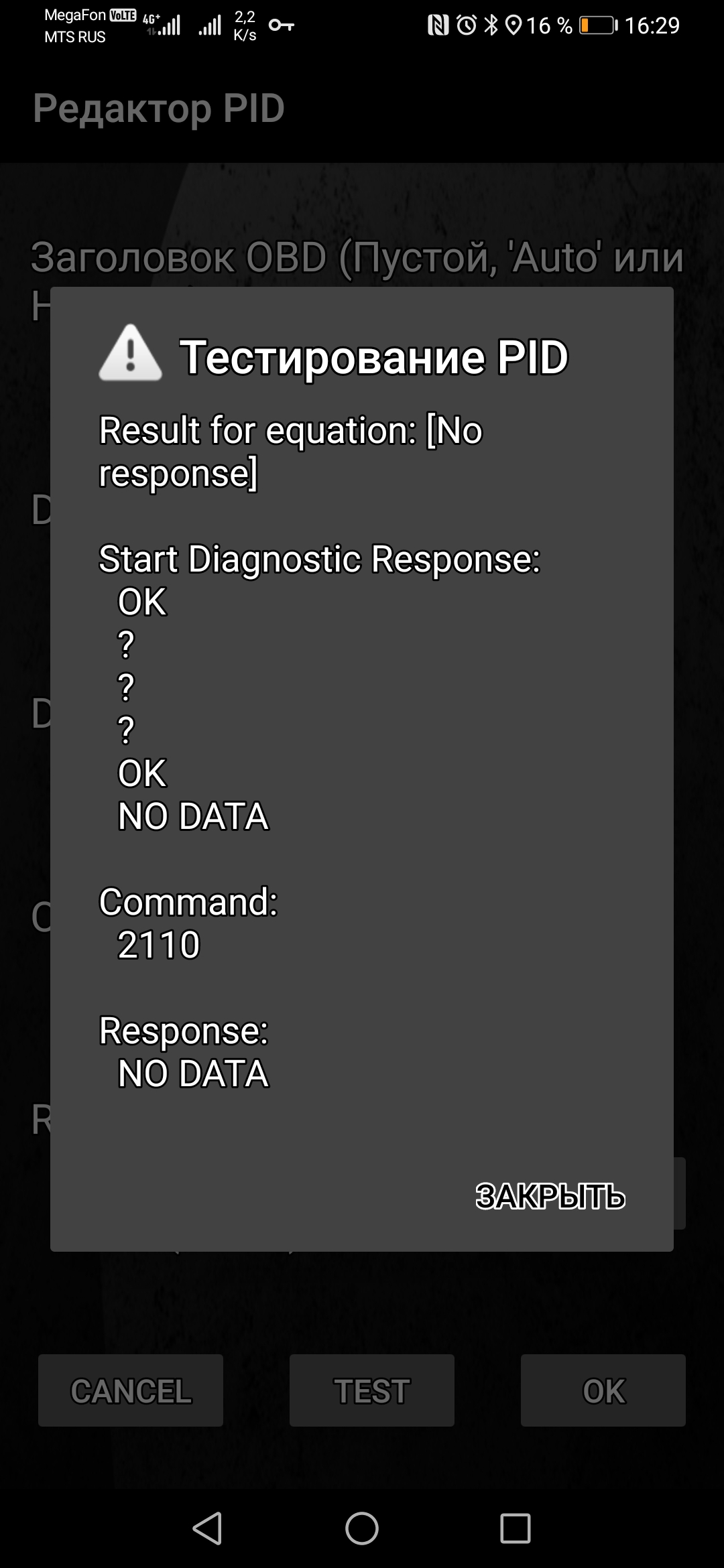Viewport: 724px width, 1568px height.
Task: Tap the battery icon in the status bar
Action: (598, 25)
